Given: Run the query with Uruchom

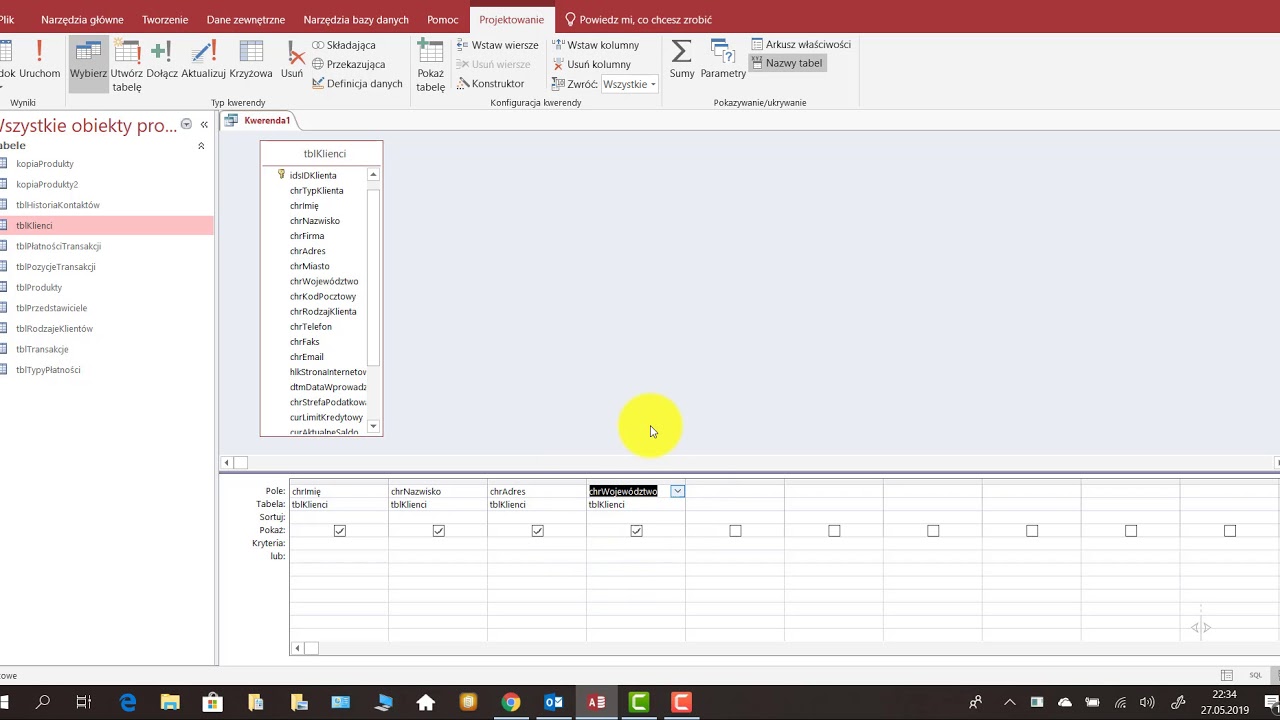Looking at the screenshot, I should 40,60.
